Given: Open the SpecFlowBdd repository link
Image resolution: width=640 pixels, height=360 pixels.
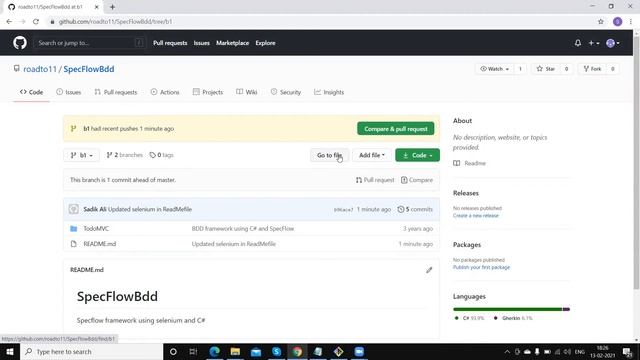Looking at the screenshot, I should point(89,69).
